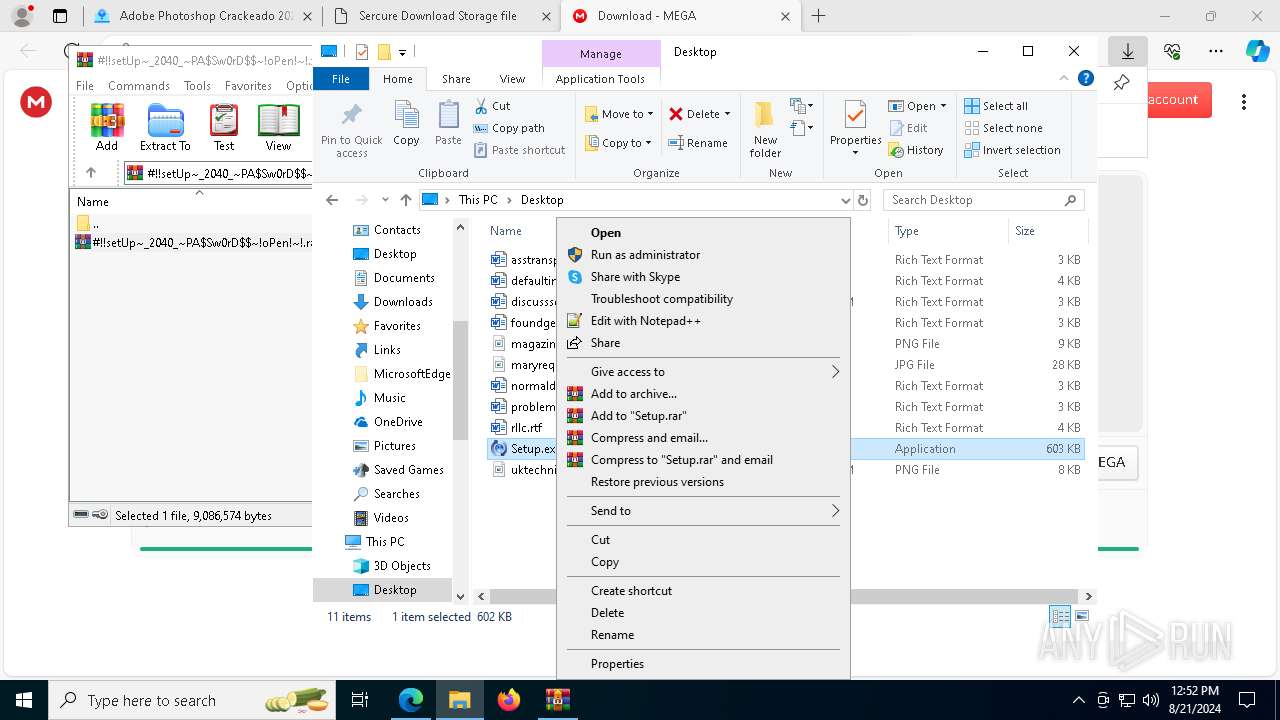Open the Home ribbon tab

[x=397, y=79]
